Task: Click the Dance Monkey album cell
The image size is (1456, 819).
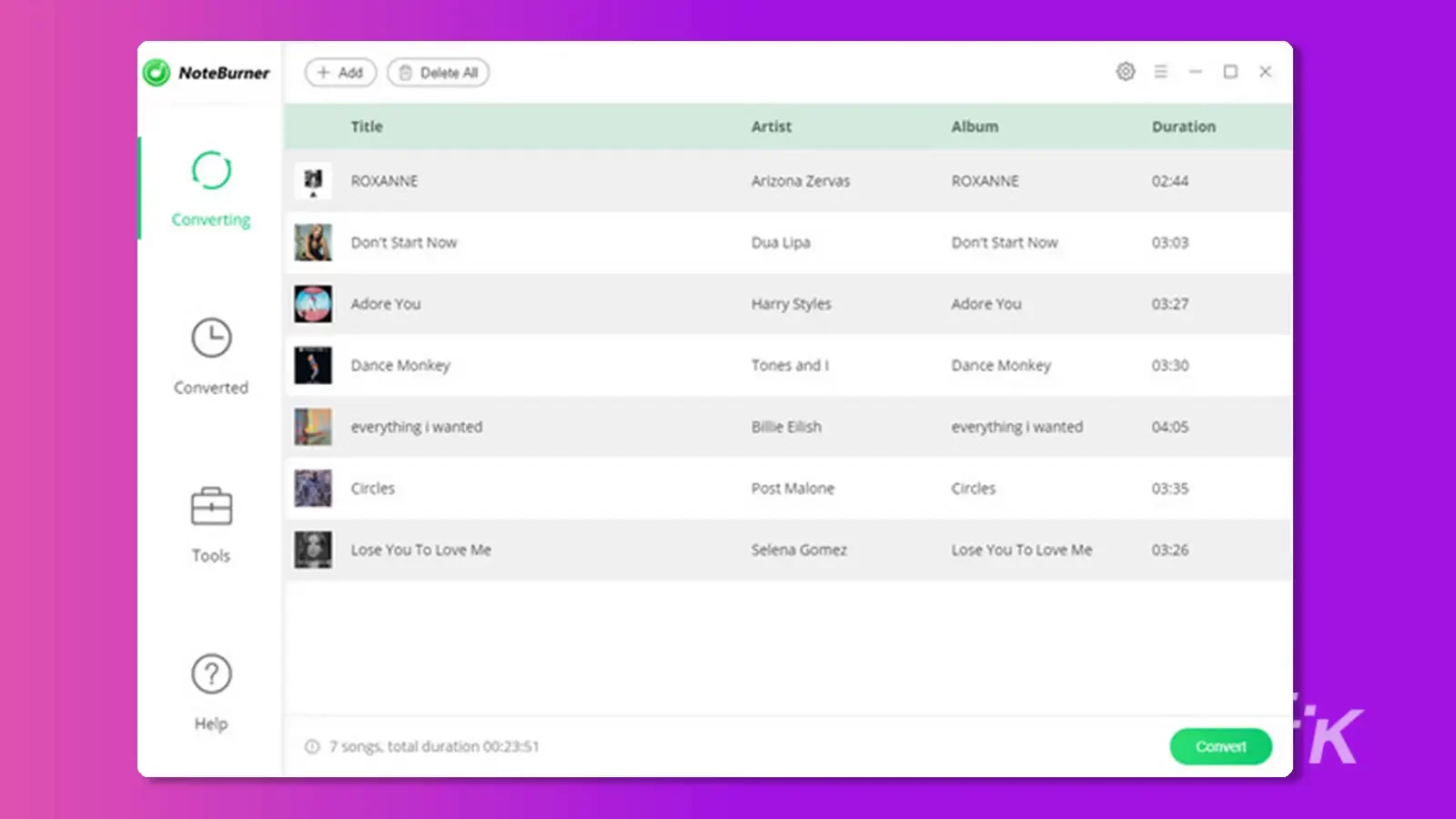Action: coord(1001,365)
